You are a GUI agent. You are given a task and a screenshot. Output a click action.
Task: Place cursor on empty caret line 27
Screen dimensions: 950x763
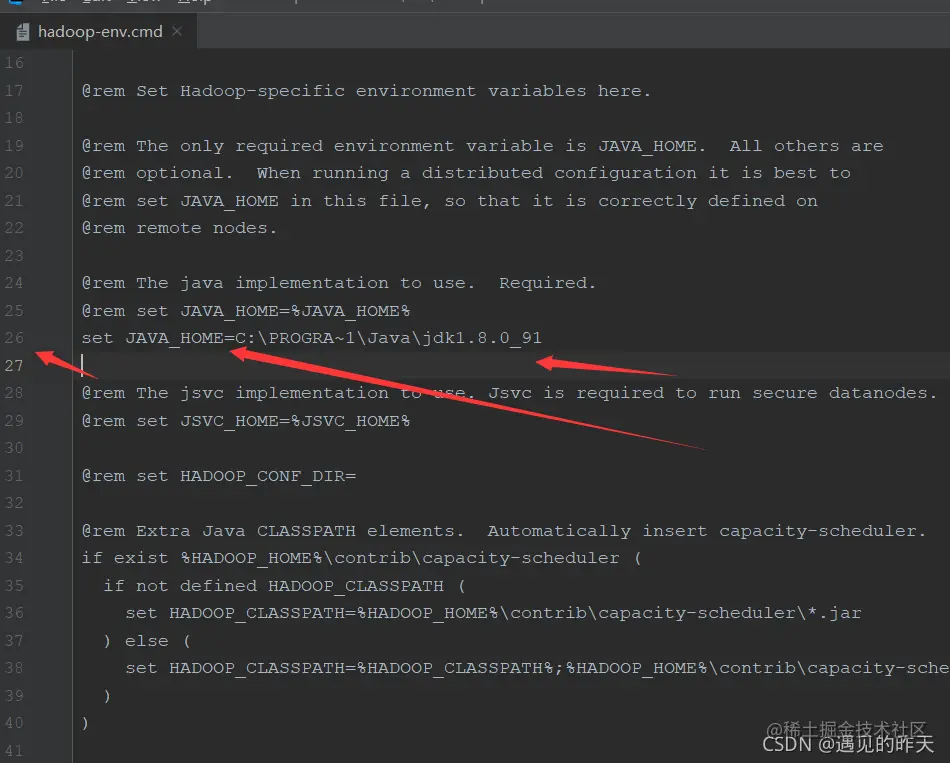[x=511, y=365]
